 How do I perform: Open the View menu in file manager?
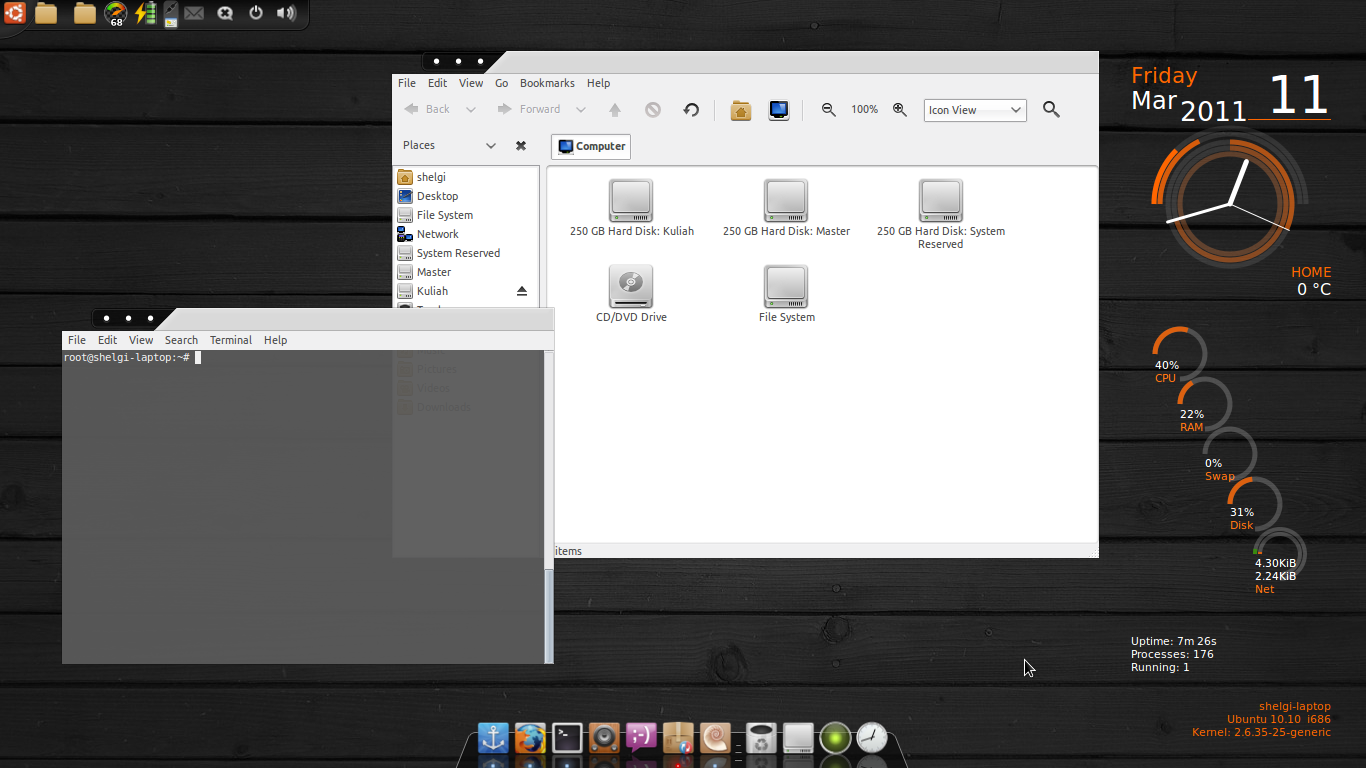[x=471, y=83]
